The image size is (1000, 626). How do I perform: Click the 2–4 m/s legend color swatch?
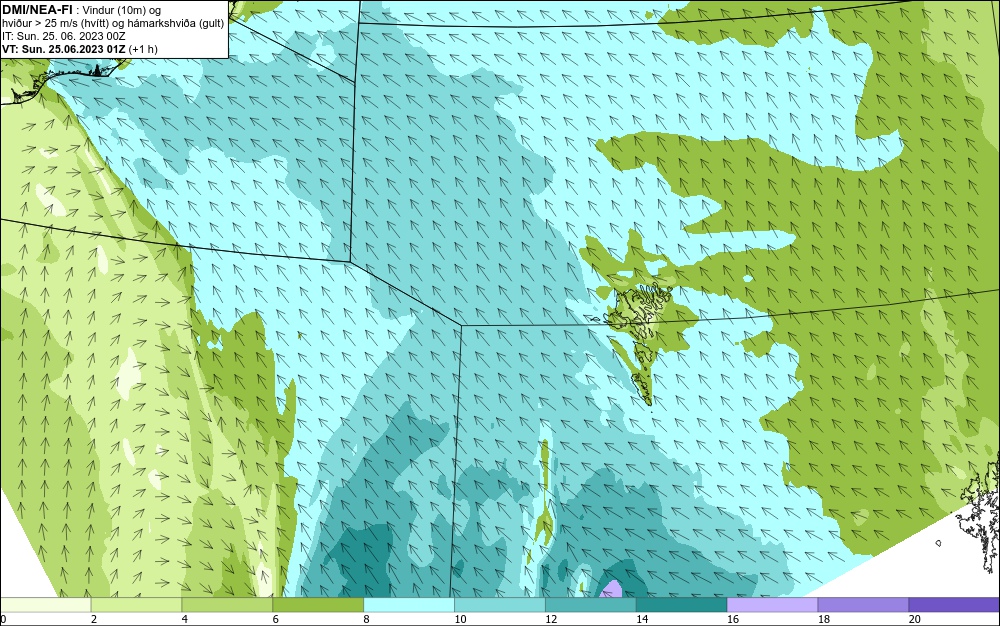point(136,604)
